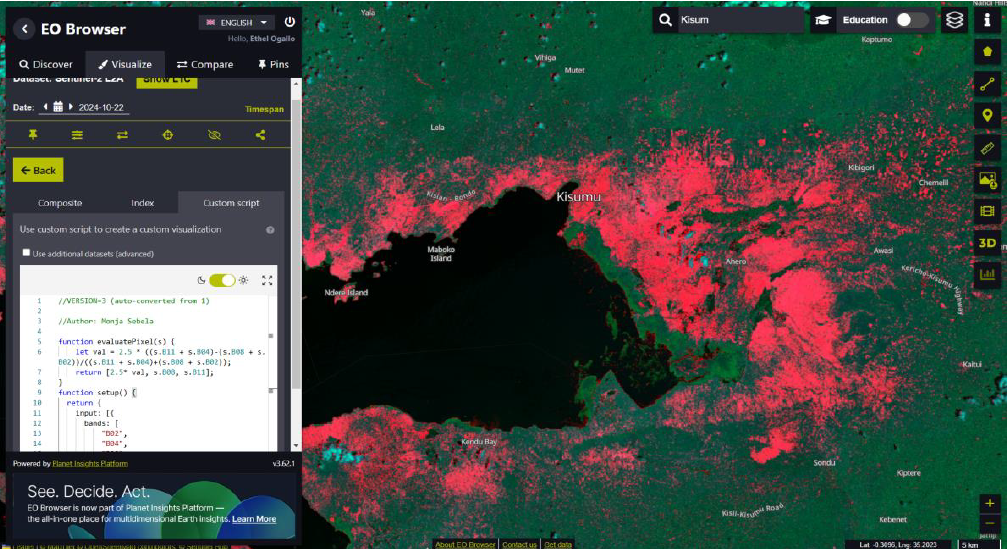Image resolution: width=1007 pixels, height=549 pixels.
Task: Open the map layers stack icon
Action: pos(955,20)
